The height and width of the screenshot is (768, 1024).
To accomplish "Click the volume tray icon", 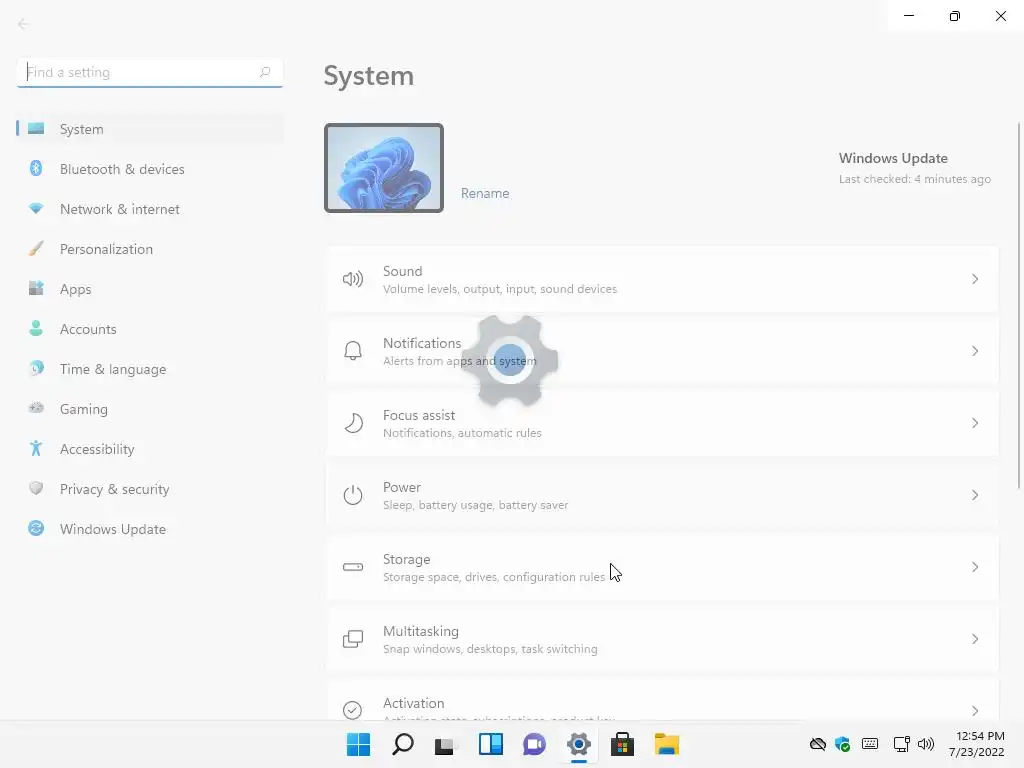I will tap(925, 744).
